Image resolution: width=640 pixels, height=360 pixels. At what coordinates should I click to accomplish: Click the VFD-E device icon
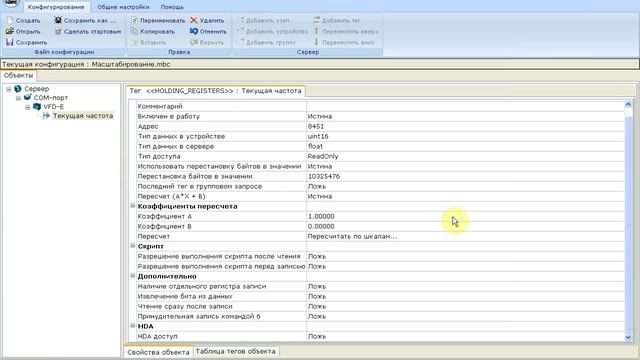point(37,107)
